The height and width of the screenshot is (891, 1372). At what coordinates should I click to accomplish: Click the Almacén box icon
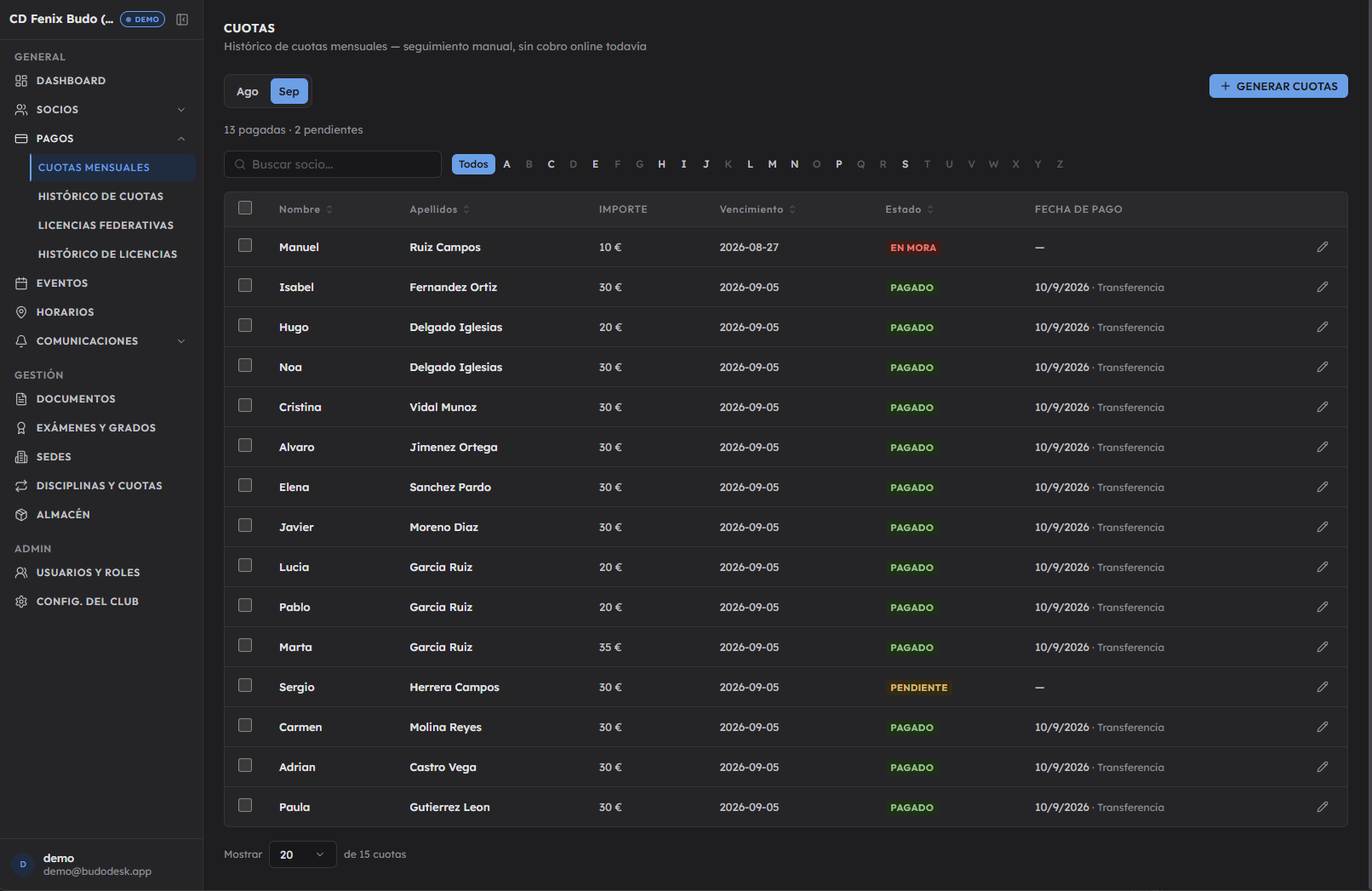21,515
